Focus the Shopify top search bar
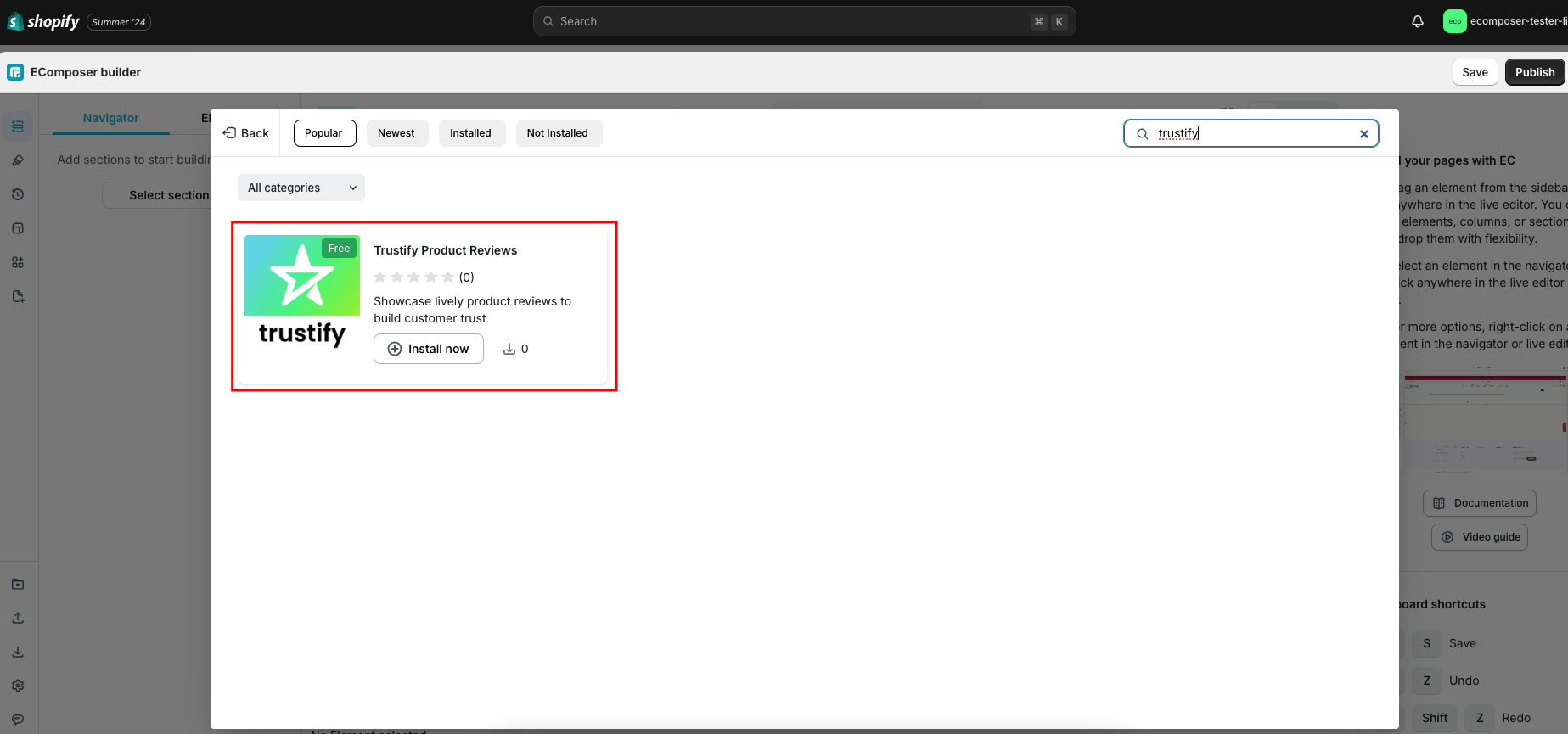 click(x=804, y=21)
